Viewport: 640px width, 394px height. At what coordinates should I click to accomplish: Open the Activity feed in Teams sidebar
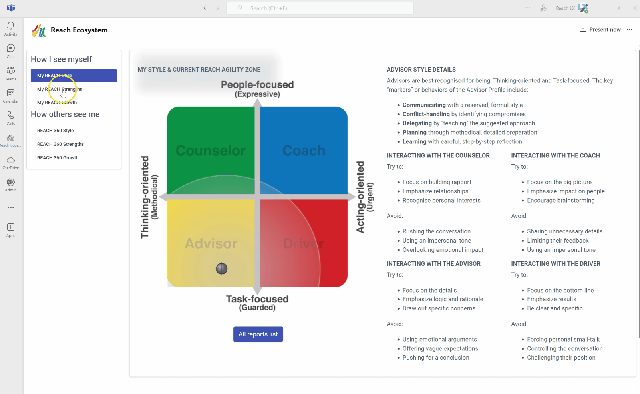(x=11, y=29)
